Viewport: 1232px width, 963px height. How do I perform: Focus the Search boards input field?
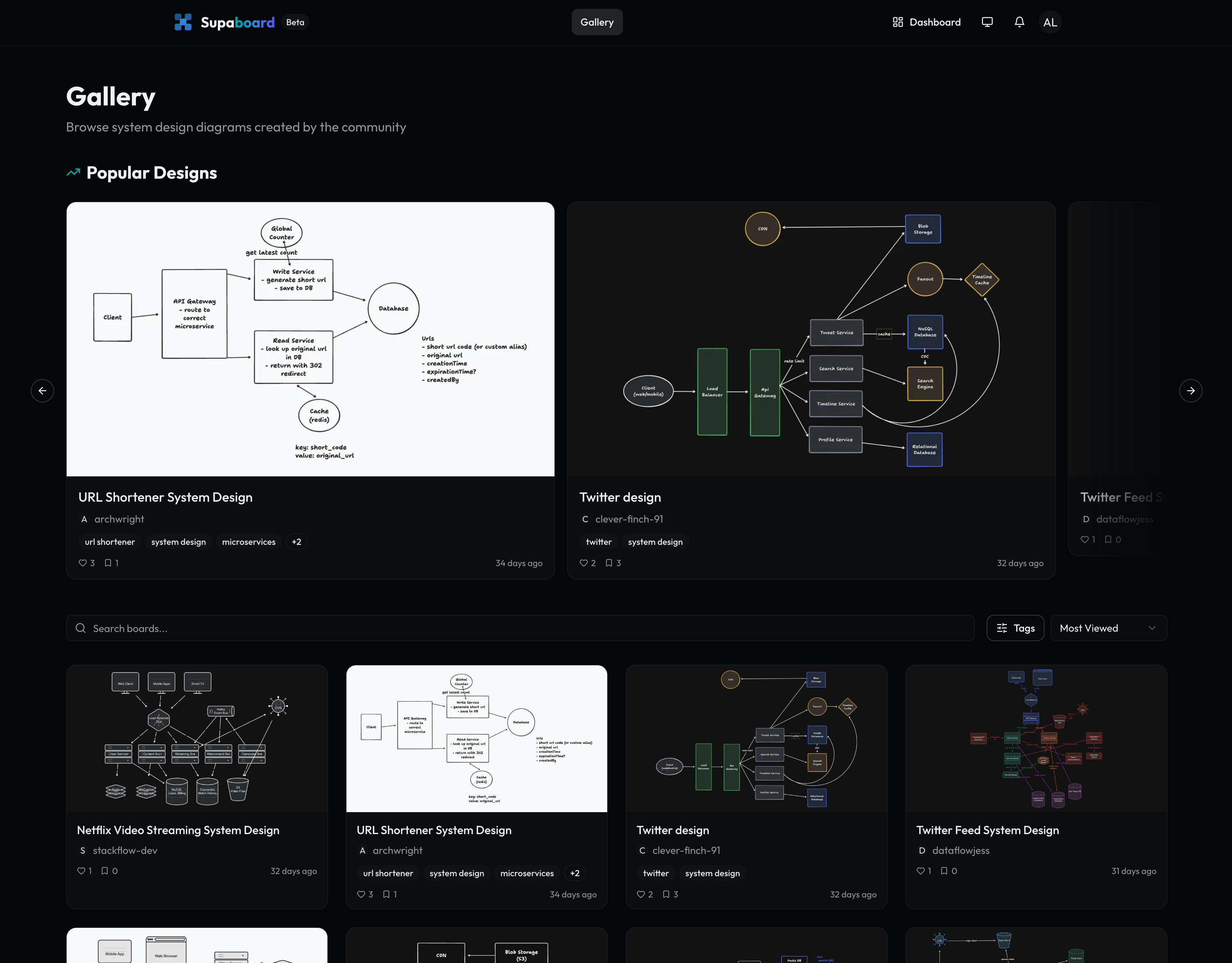click(519, 628)
